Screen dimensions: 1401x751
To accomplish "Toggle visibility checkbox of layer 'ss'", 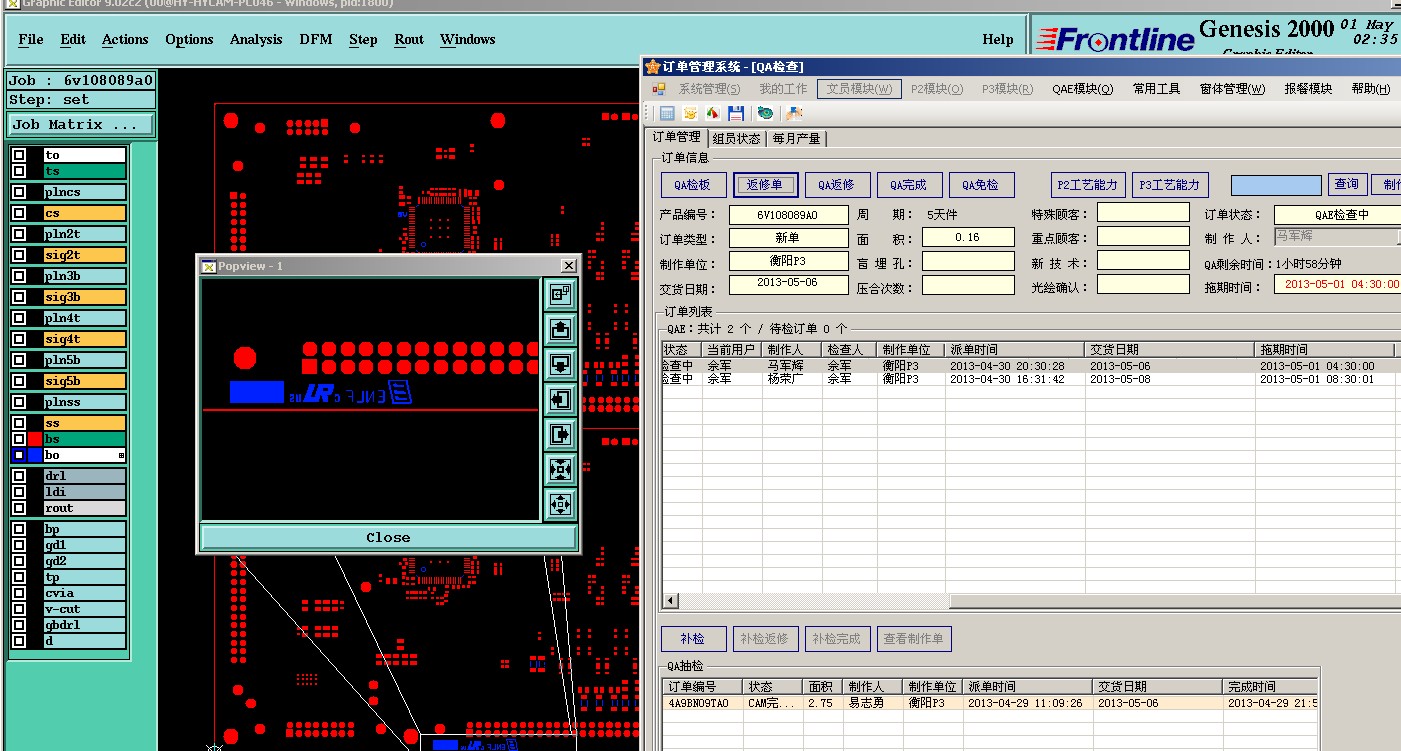I will click(19, 423).
